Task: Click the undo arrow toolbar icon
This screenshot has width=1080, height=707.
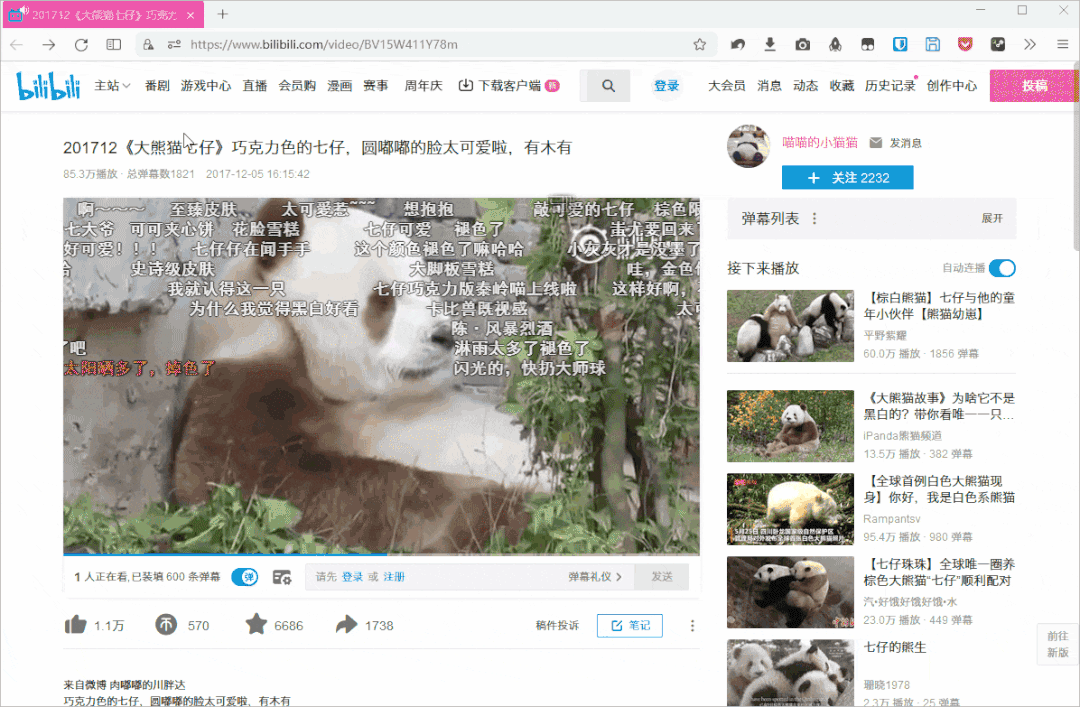Action: pyautogui.click(x=738, y=45)
